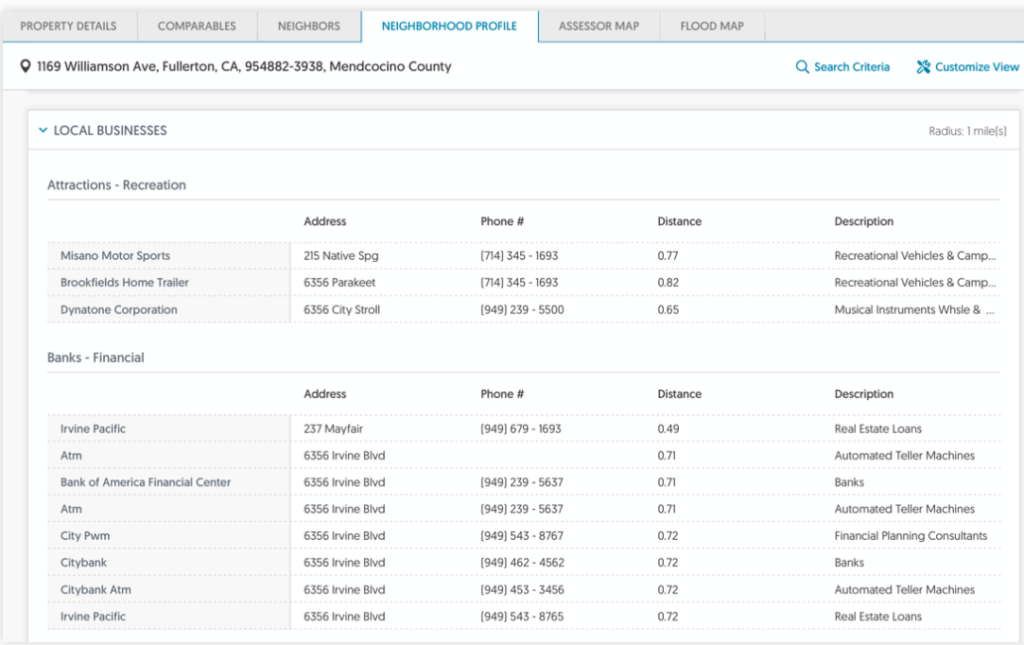Click the Radius 1 mile label
Image resolution: width=1024 pixels, height=645 pixels.
[966, 131]
